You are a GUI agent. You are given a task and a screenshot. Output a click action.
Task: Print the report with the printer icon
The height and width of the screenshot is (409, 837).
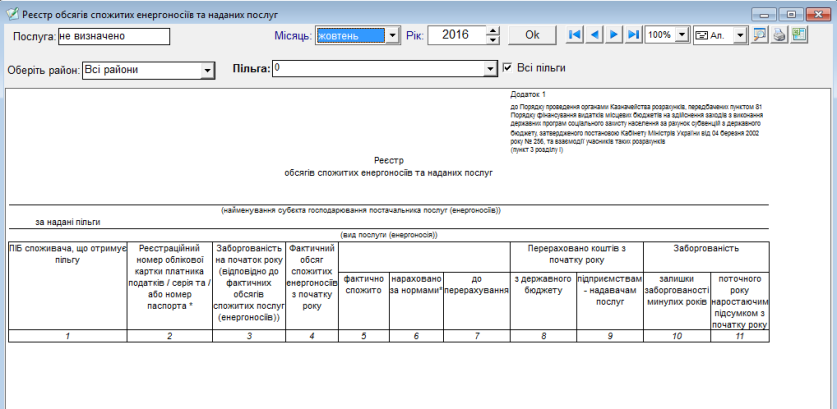click(x=779, y=34)
